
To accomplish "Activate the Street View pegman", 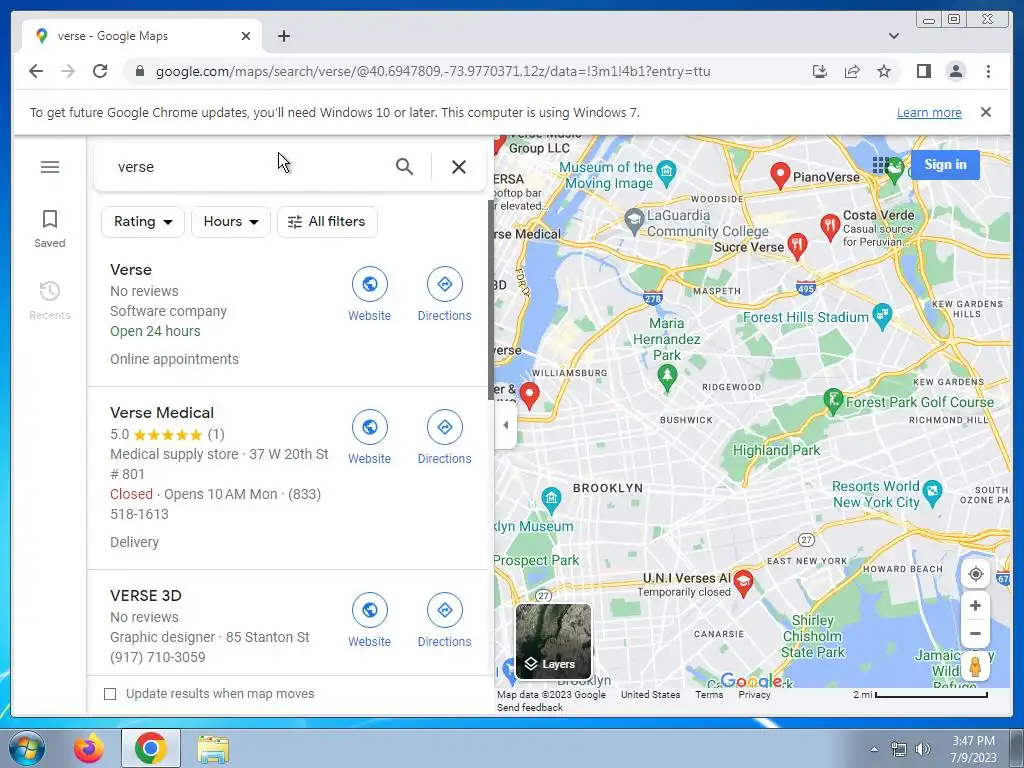I will [x=975, y=667].
